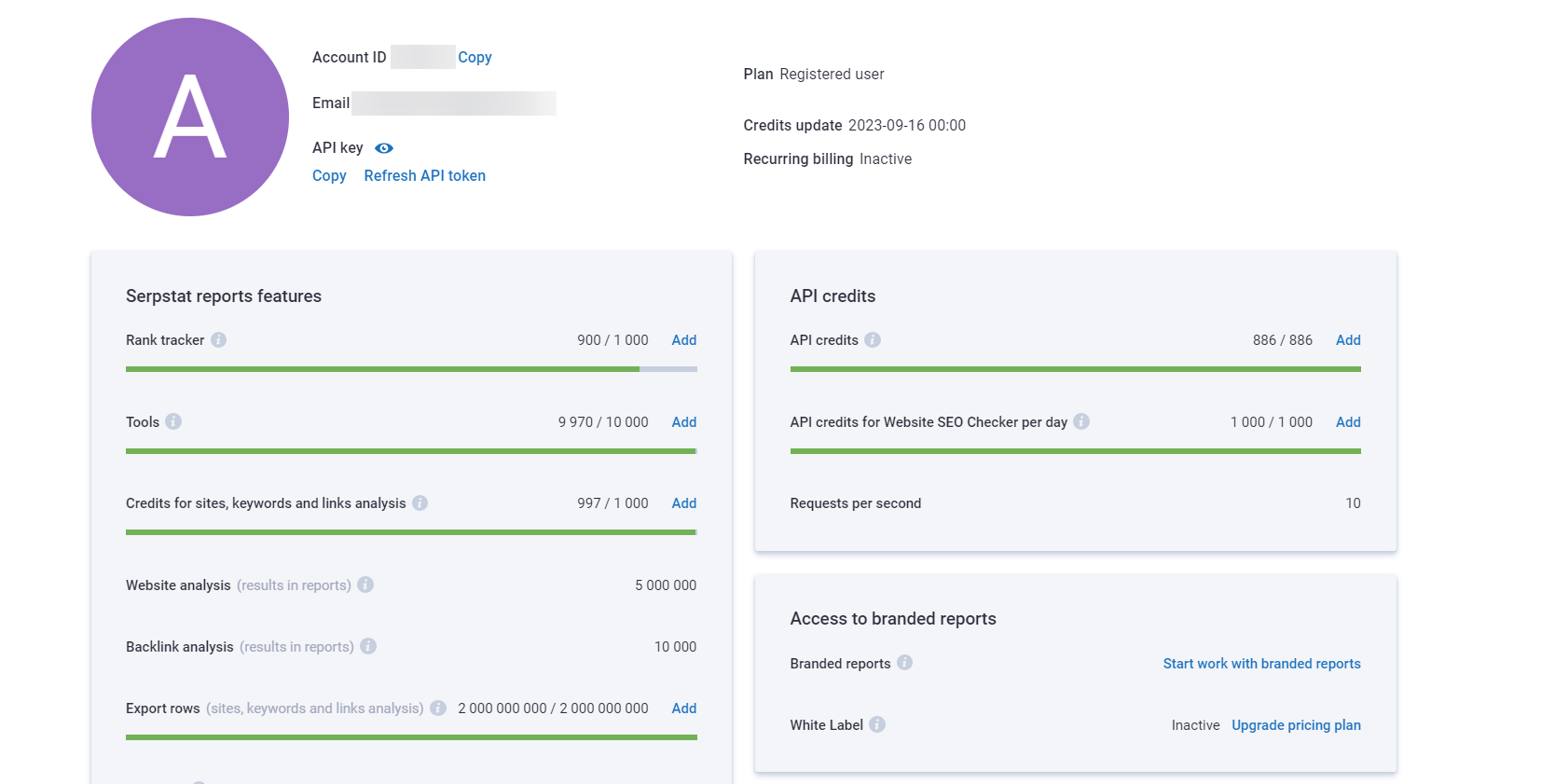Click Upgrade pricing plan link

[x=1296, y=725]
